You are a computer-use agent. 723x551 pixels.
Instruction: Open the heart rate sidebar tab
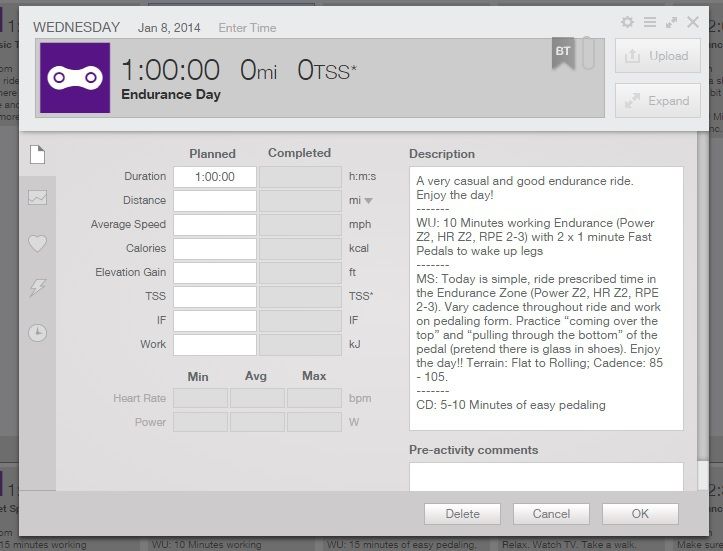coord(37,243)
